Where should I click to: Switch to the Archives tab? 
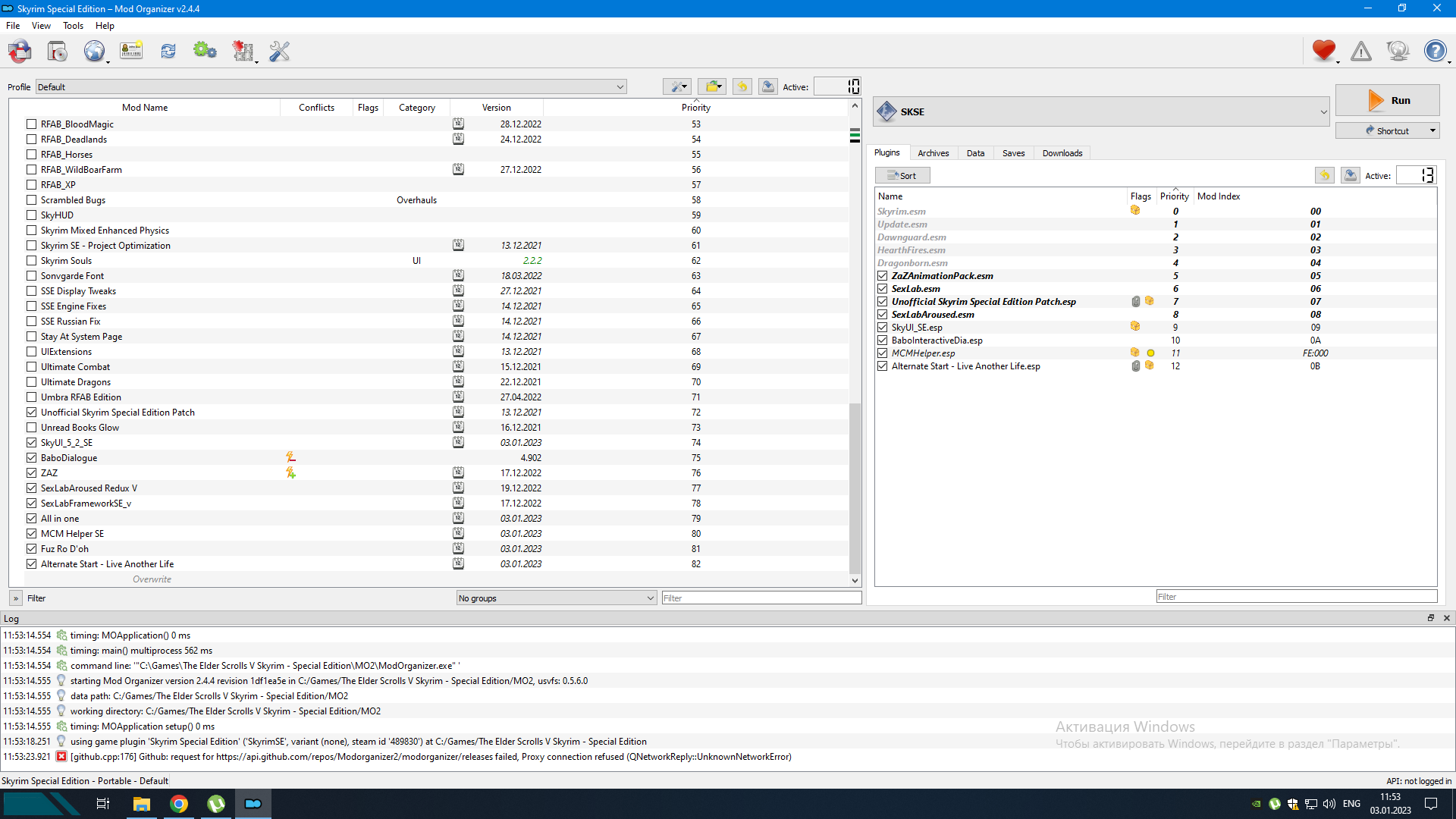pyautogui.click(x=933, y=153)
